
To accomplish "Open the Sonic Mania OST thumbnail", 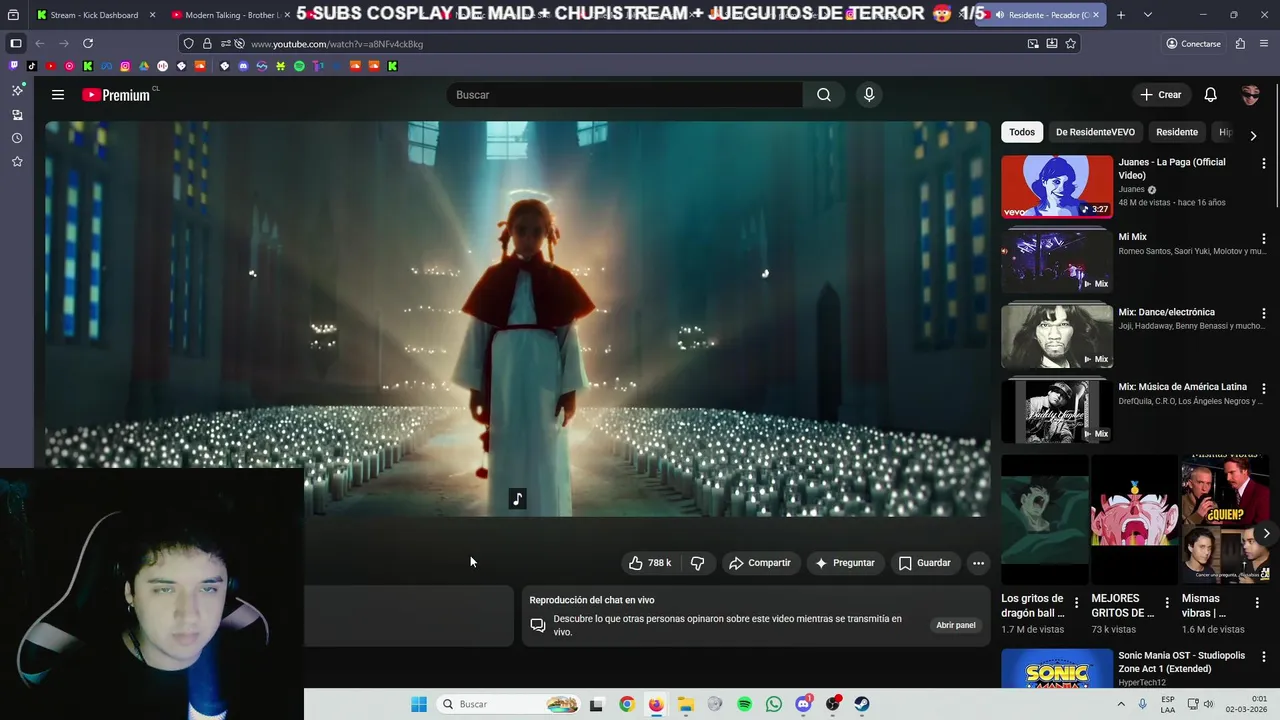I will tap(1057, 668).
